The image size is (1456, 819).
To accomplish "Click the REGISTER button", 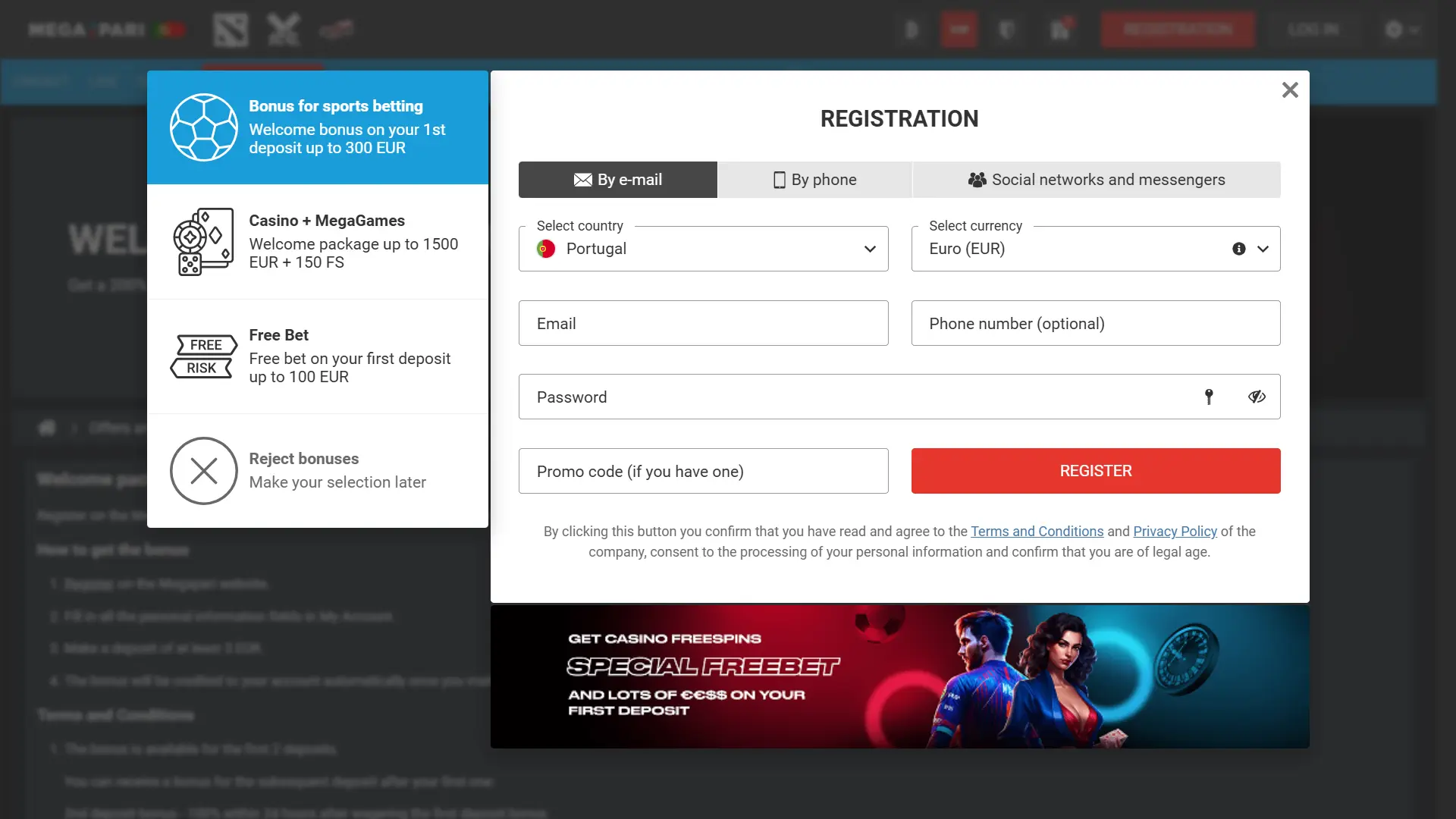I will [1096, 471].
